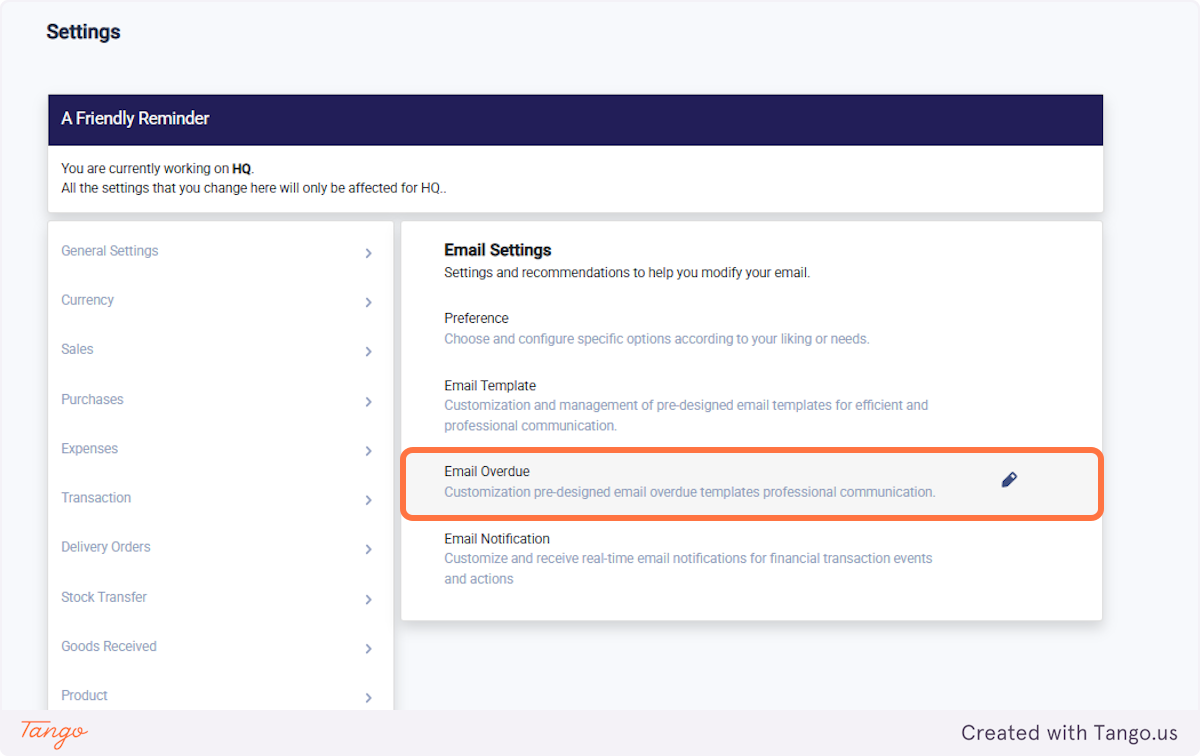1200x756 pixels.
Task: Click 'You are currently working on HQ' text
Action: tap(158, 169)
